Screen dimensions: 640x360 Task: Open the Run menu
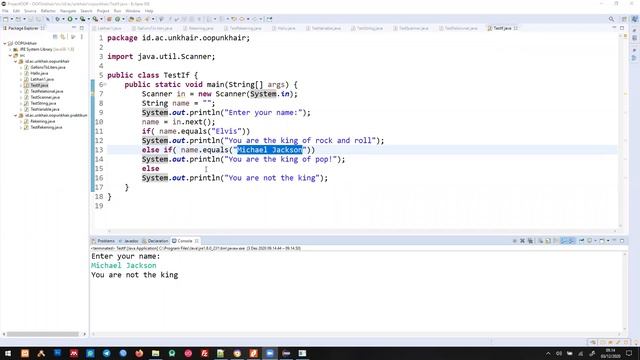[117, 11]
